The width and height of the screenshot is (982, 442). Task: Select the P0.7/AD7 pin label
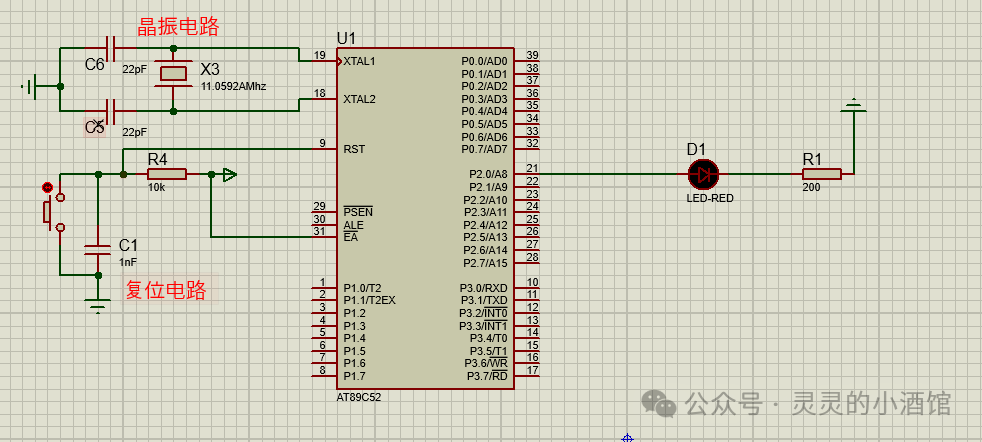(485, 149)
